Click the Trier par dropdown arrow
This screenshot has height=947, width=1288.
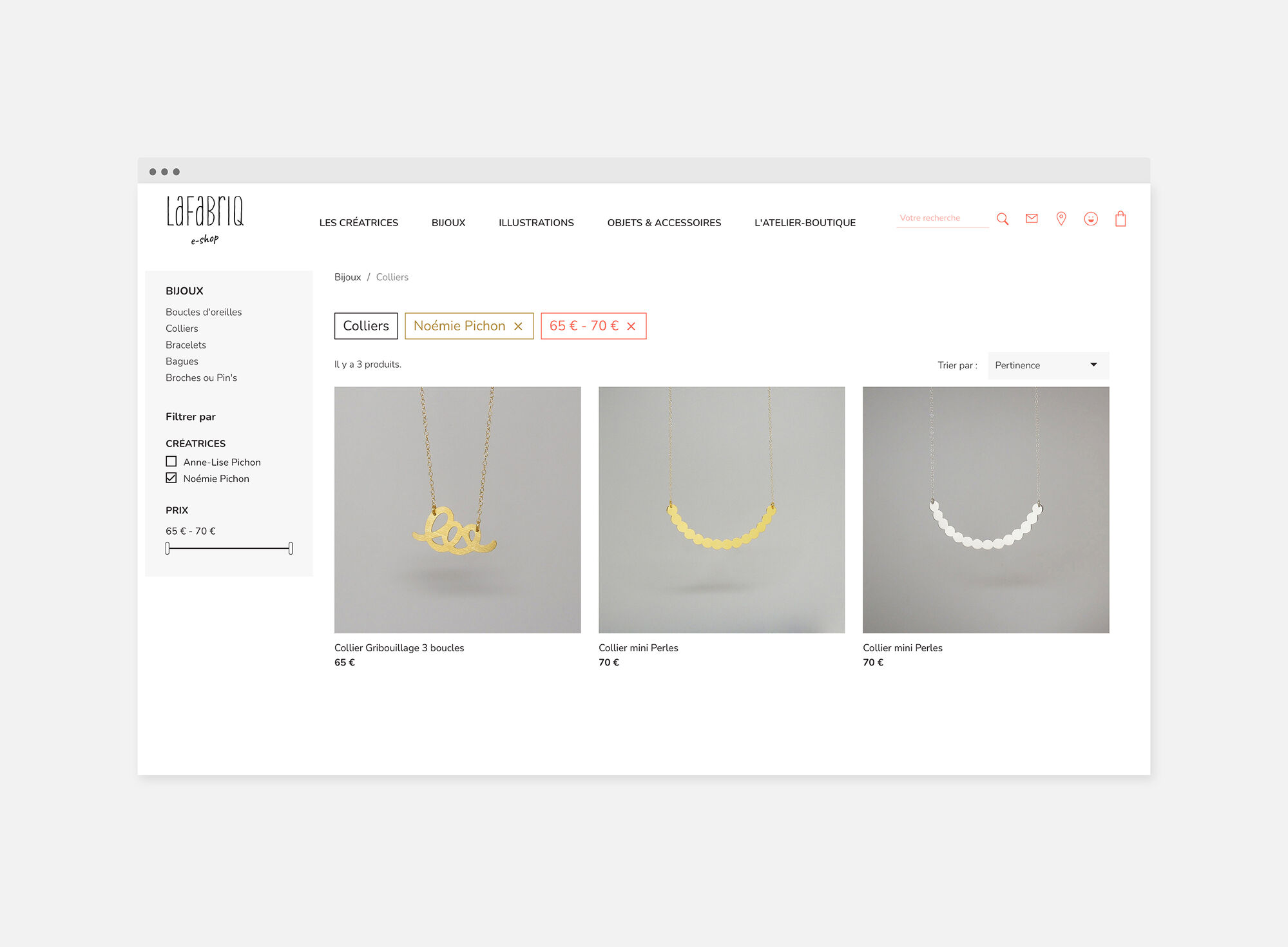click(1093, 365)
